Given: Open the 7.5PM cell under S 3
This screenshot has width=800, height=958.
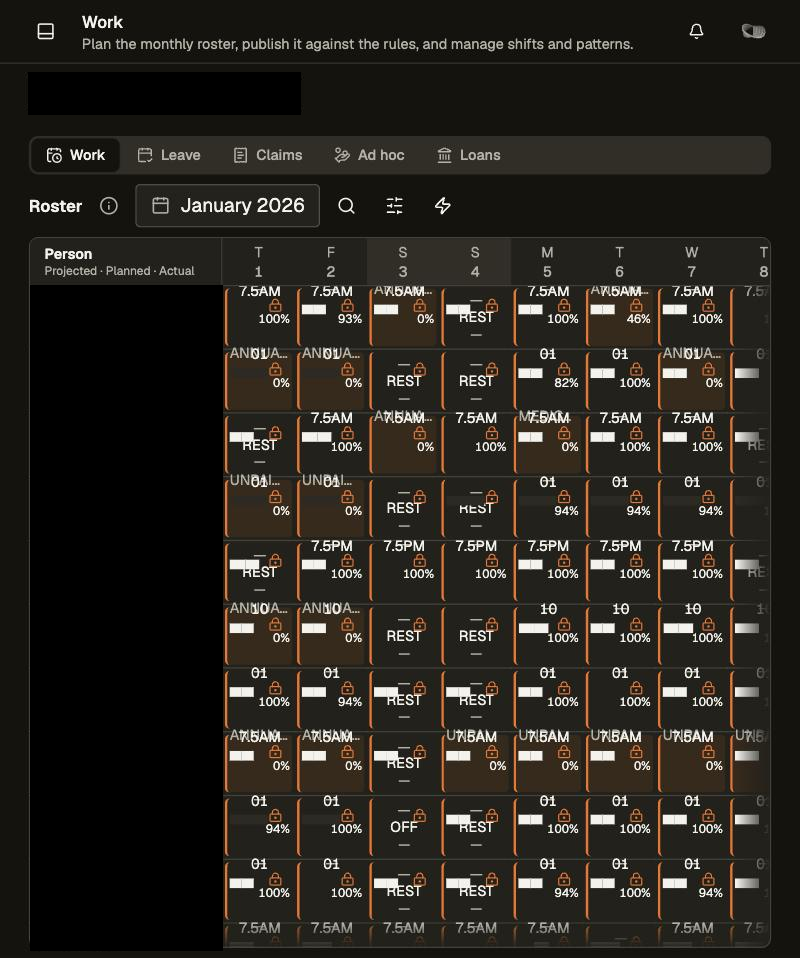Looking at the screenshot, I should (x=403, y=571).
